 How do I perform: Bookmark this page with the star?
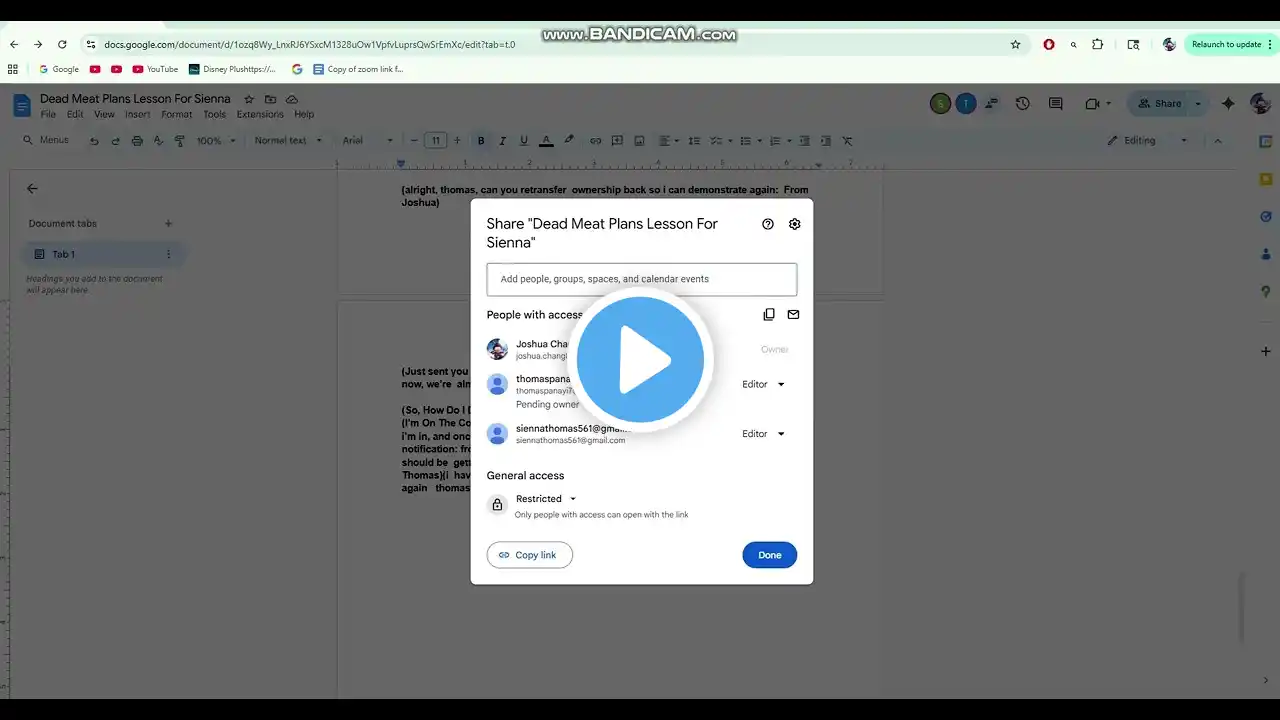point(1016,45)
